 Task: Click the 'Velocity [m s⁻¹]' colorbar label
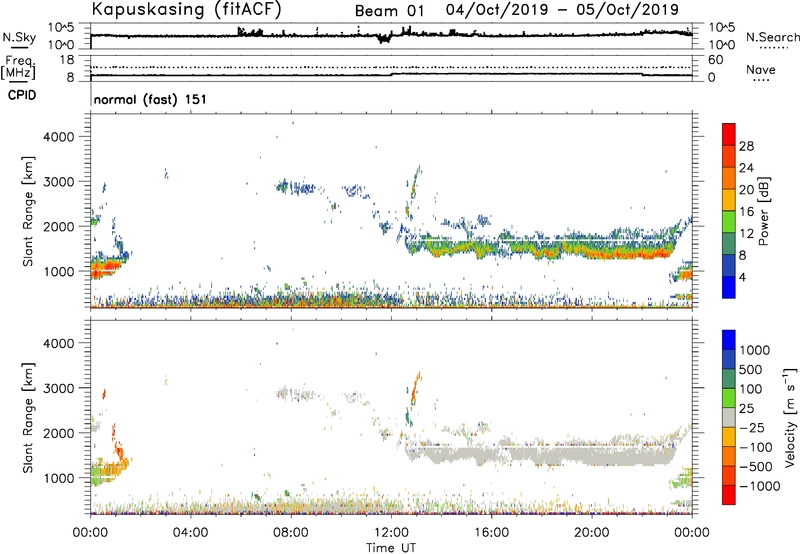click(791, 417)
